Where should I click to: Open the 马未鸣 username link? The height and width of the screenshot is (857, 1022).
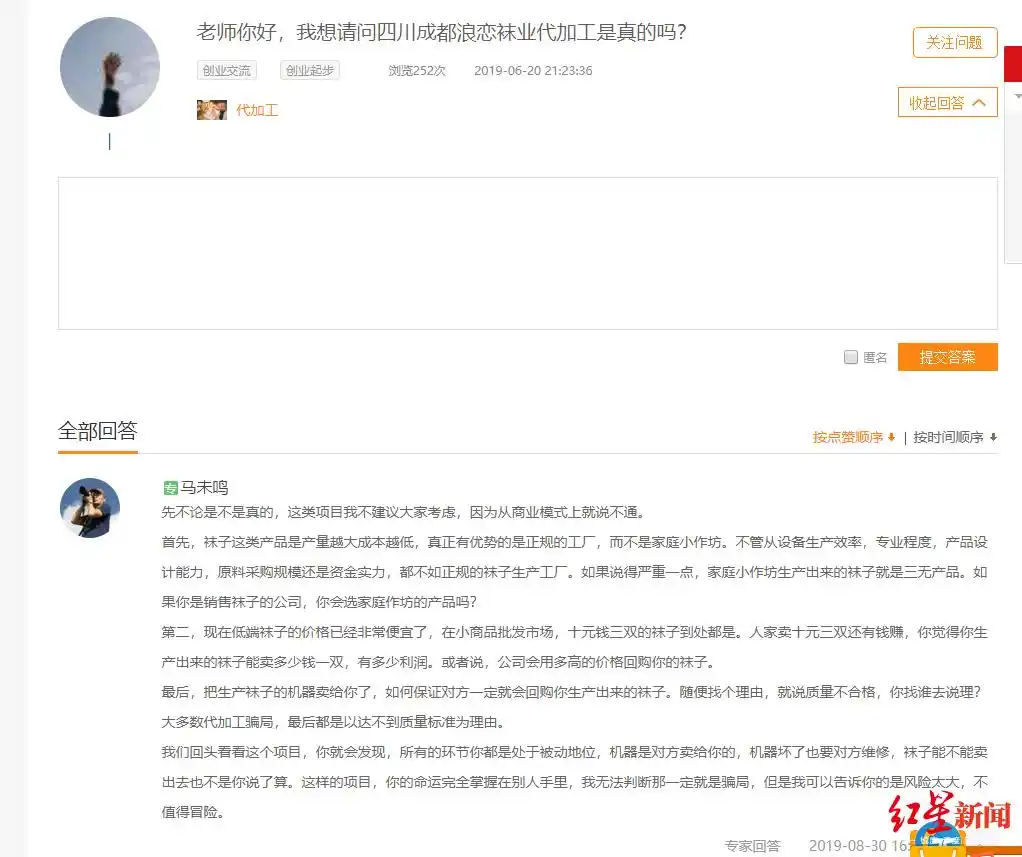click(204, 487)
